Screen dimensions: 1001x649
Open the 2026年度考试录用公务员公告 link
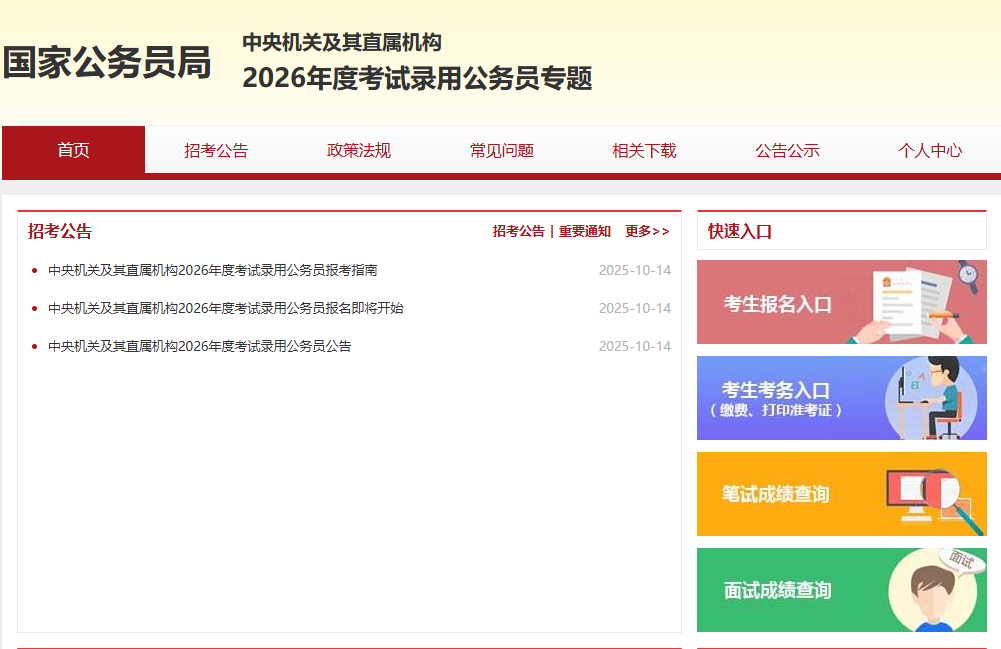coord(200,346)
